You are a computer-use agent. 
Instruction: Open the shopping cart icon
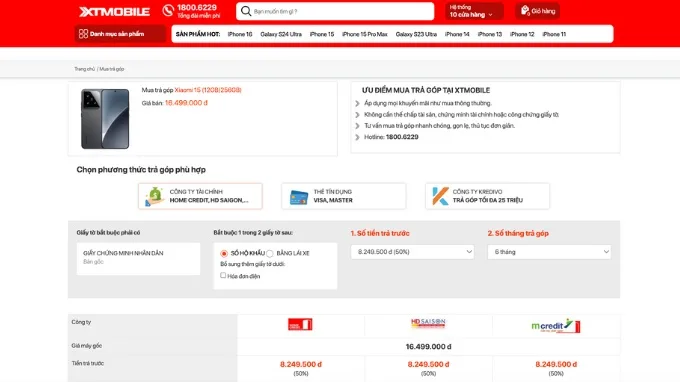coord(525,10)
